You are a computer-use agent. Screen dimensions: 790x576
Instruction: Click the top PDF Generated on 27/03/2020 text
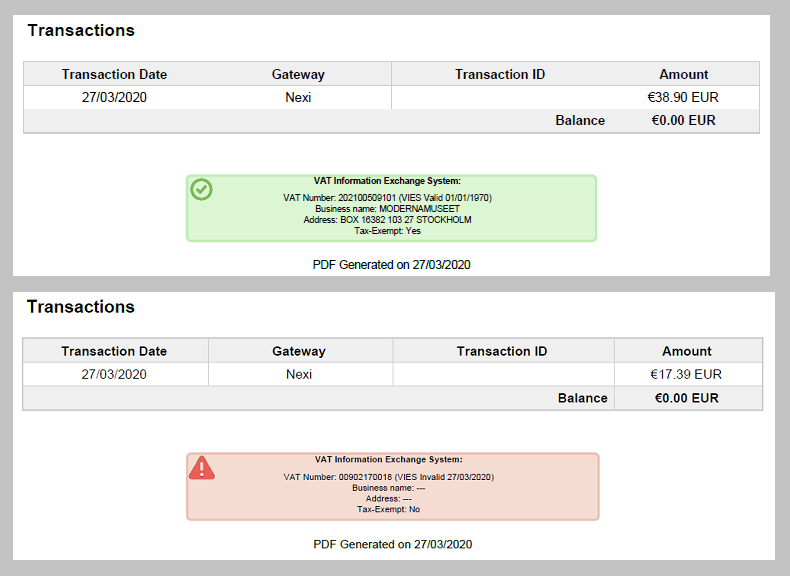pyautogui.click(x=391, y=265)
